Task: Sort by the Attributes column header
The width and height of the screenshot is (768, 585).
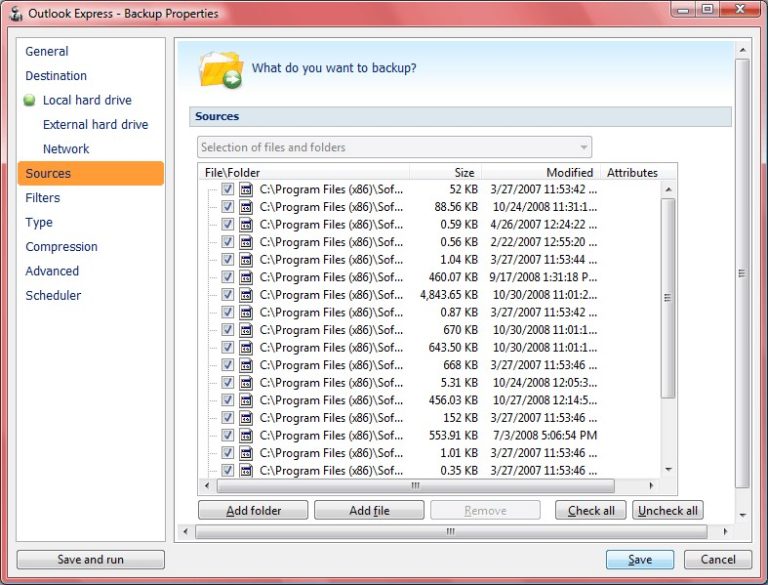Action: pos(632,172)
